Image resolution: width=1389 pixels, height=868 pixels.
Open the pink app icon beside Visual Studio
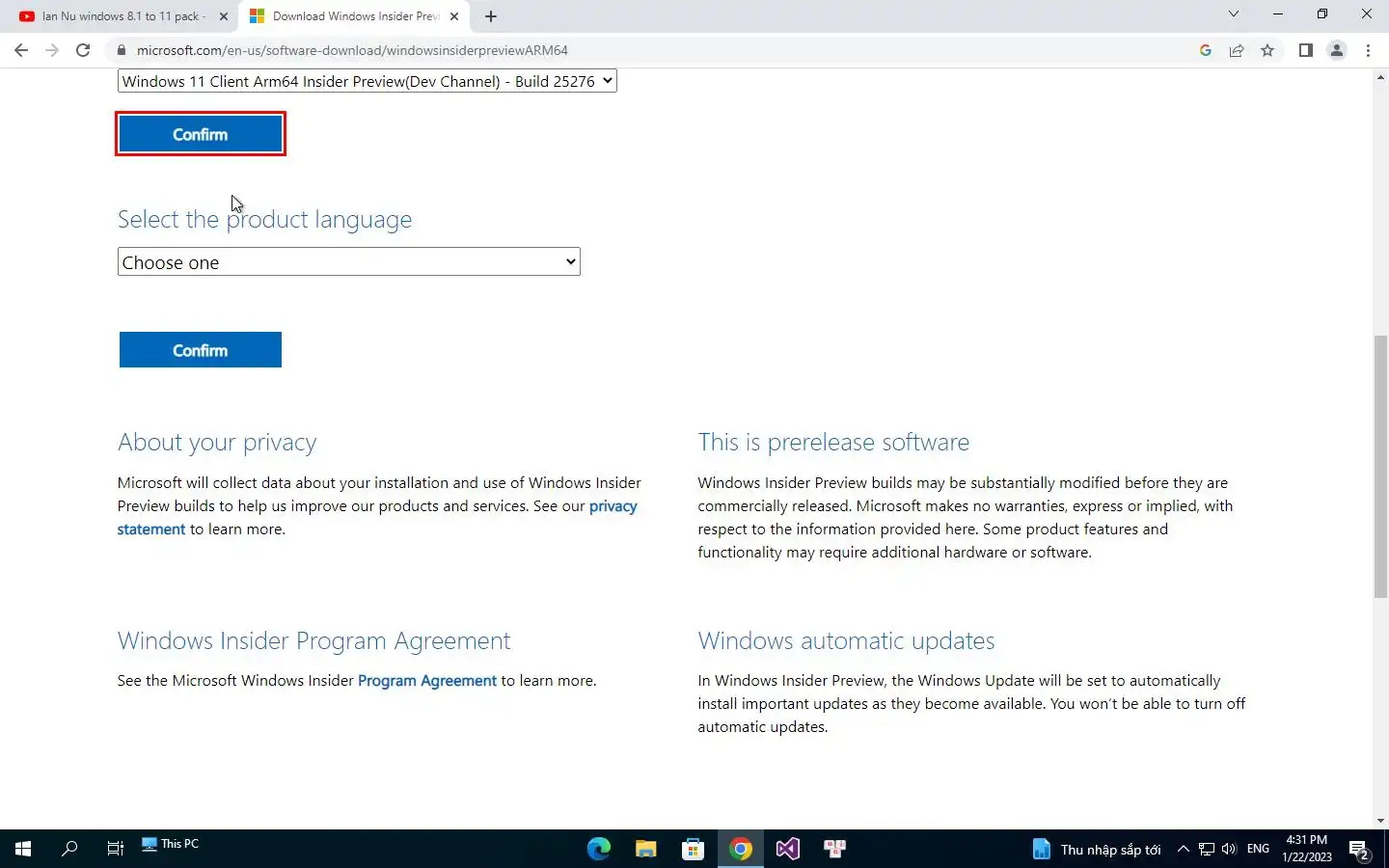[x=834, y=849]
